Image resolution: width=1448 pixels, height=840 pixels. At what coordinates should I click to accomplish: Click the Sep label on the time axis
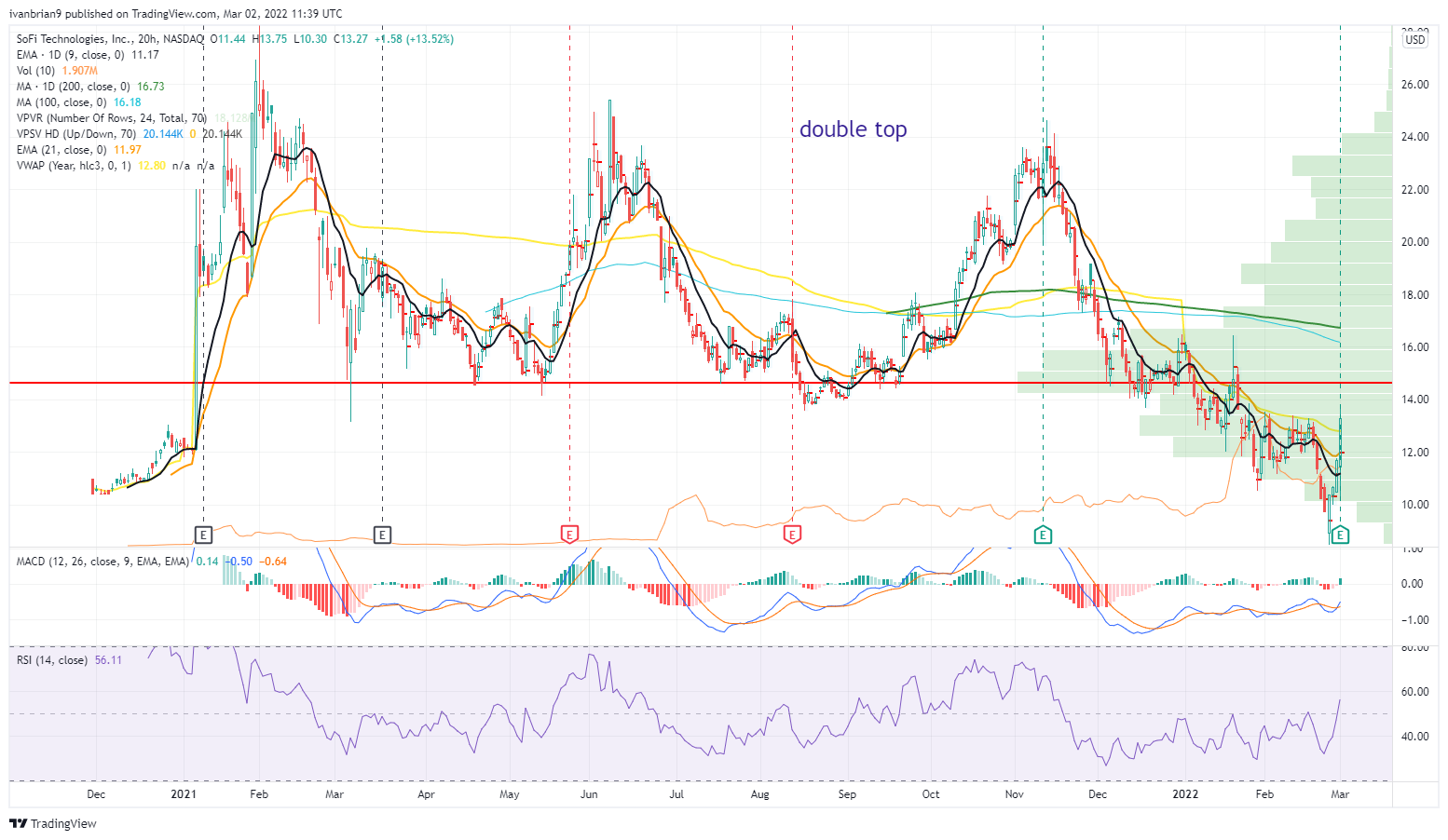pos(847,794)
